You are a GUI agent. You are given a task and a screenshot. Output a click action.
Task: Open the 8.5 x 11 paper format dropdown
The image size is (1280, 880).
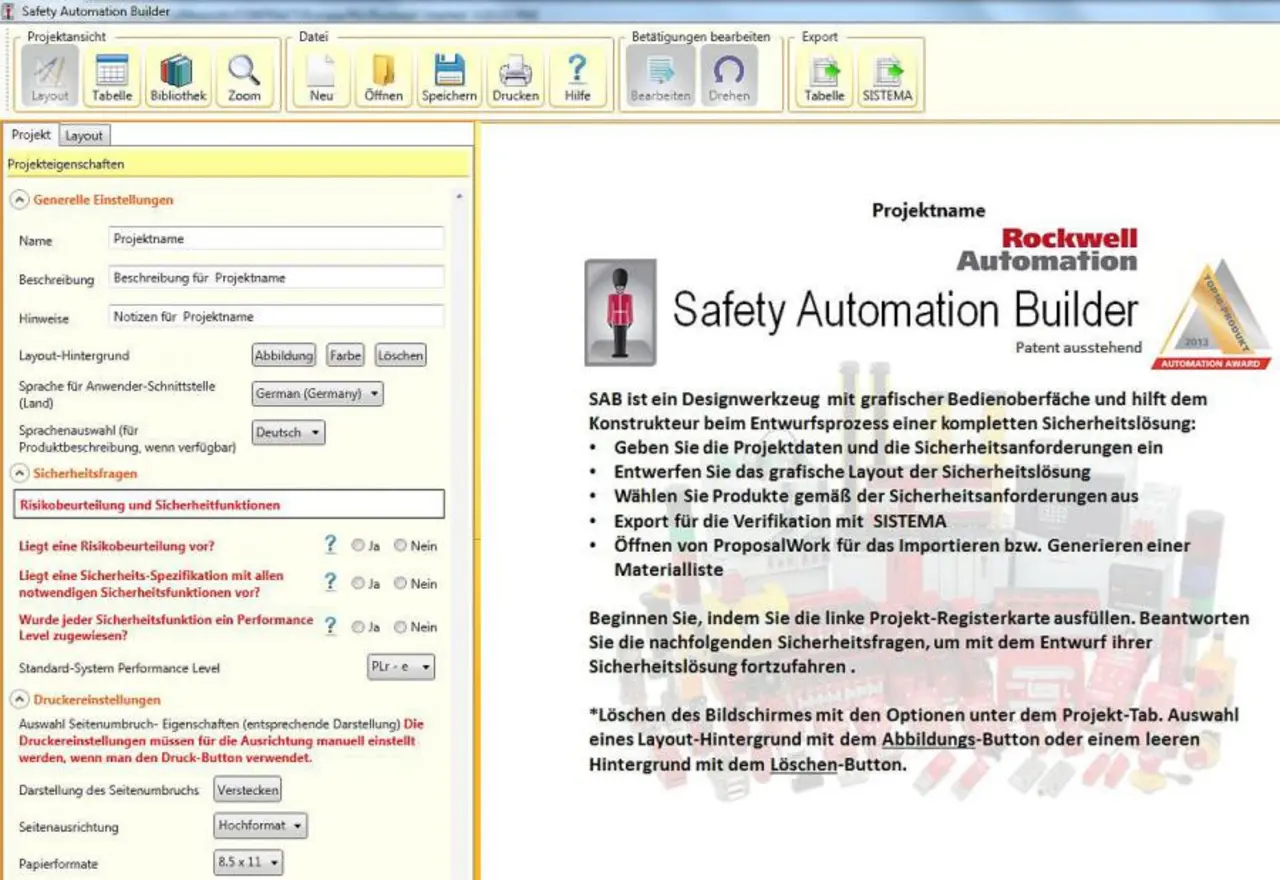pyautogui.click(x=249, y=862)
